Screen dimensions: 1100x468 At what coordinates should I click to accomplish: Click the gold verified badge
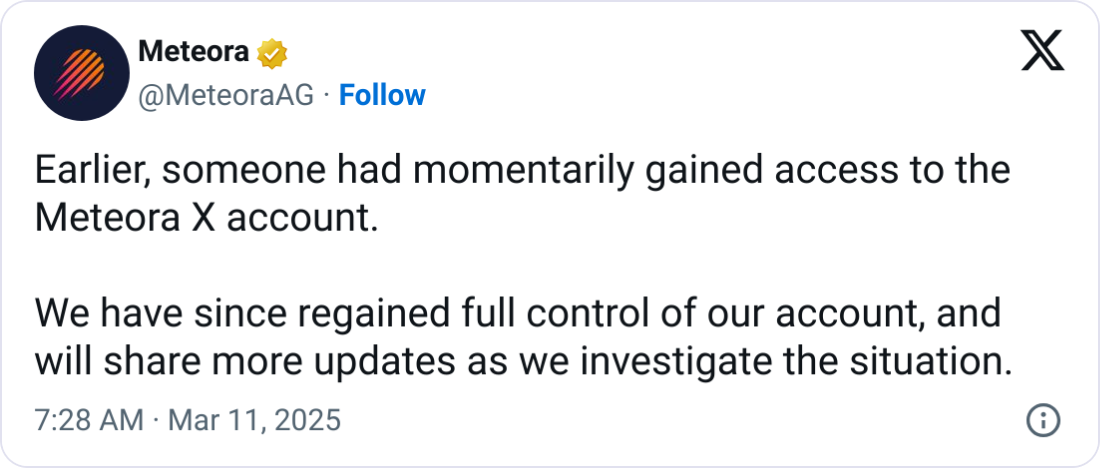click(272, 53)
